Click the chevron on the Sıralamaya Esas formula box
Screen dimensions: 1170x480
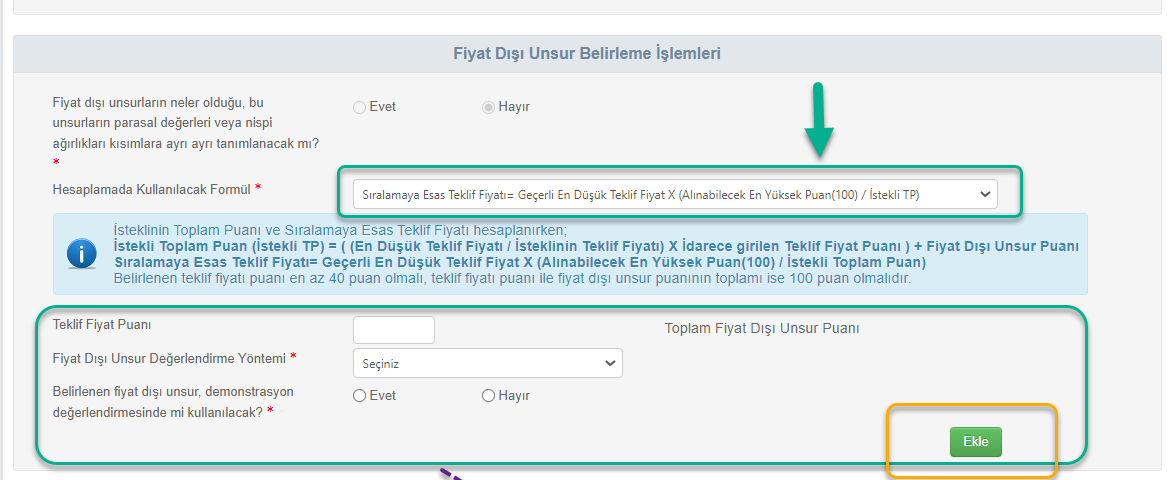pyautogui.click(x=984, y=194)
